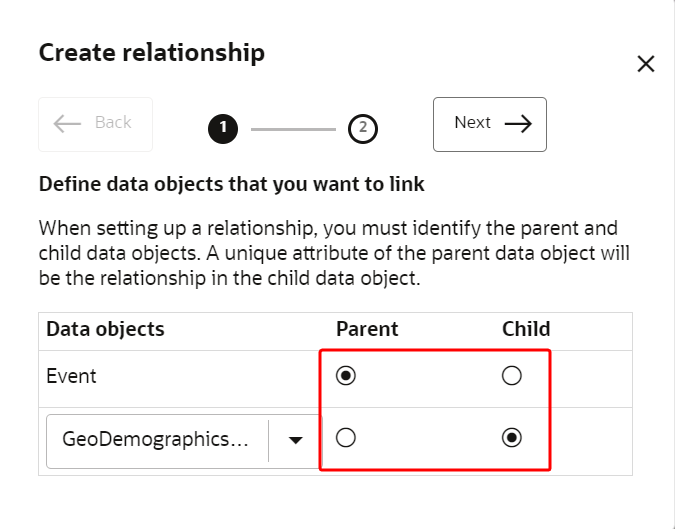Click the Next button label
Screen dimensions: 675x529
coord(472,123)
